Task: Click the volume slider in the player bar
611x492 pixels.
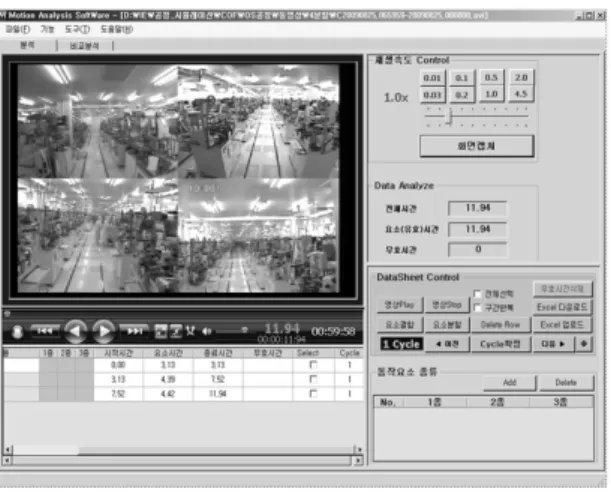Action: click(233, 331)
